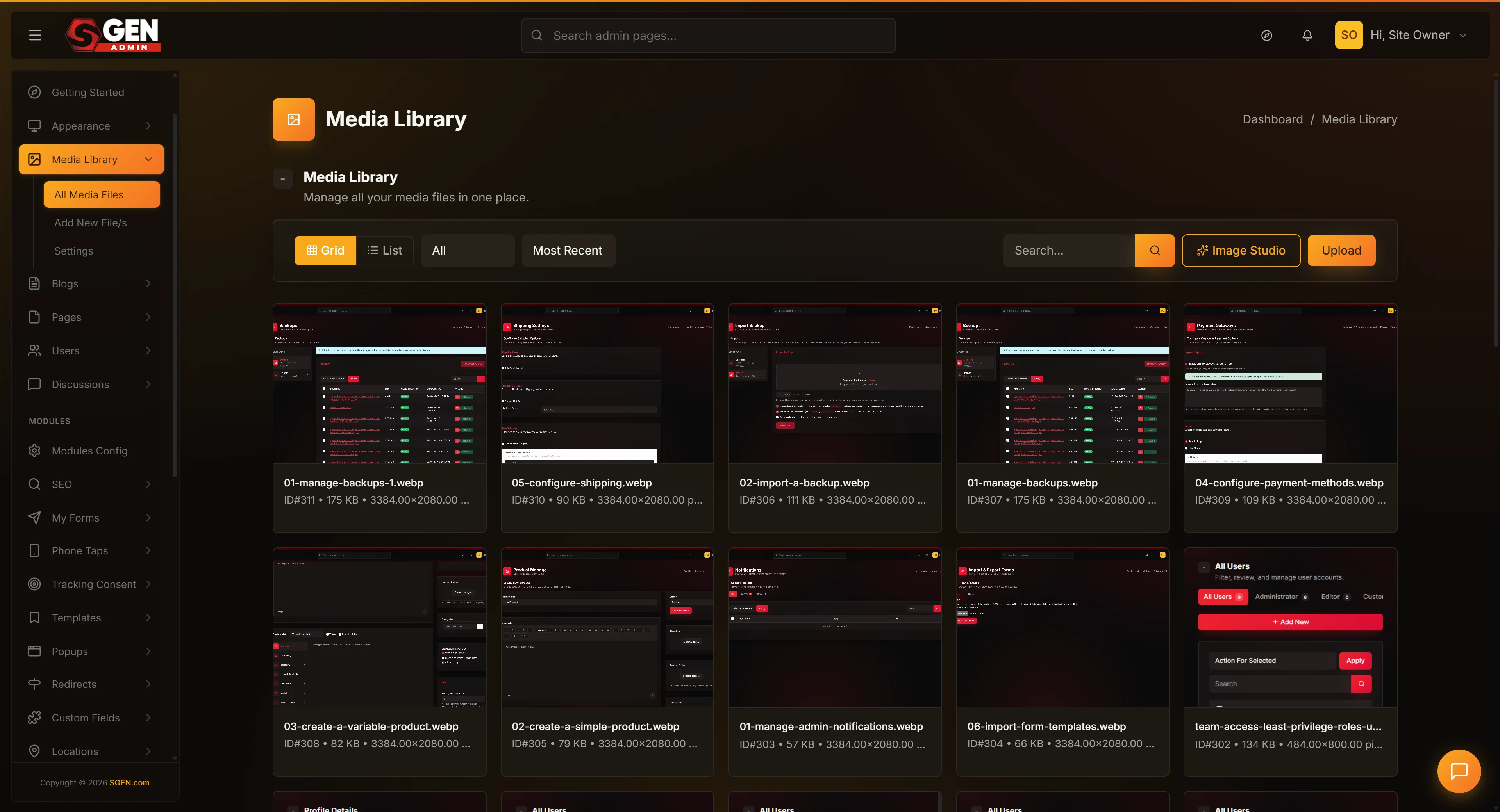Click the Redirects signpost icon
This screenshot has height=812, width=1500.
point(34,684)
